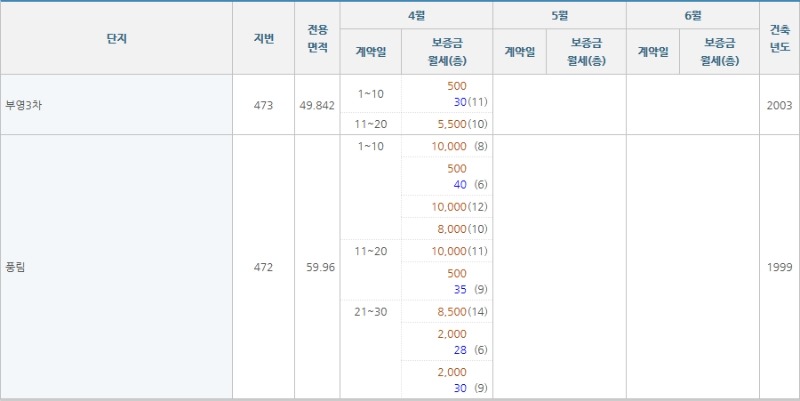Viewport: 800px width, 401px height.
Task: Click the 8,000(10) deposit entry
Action: 462,229
